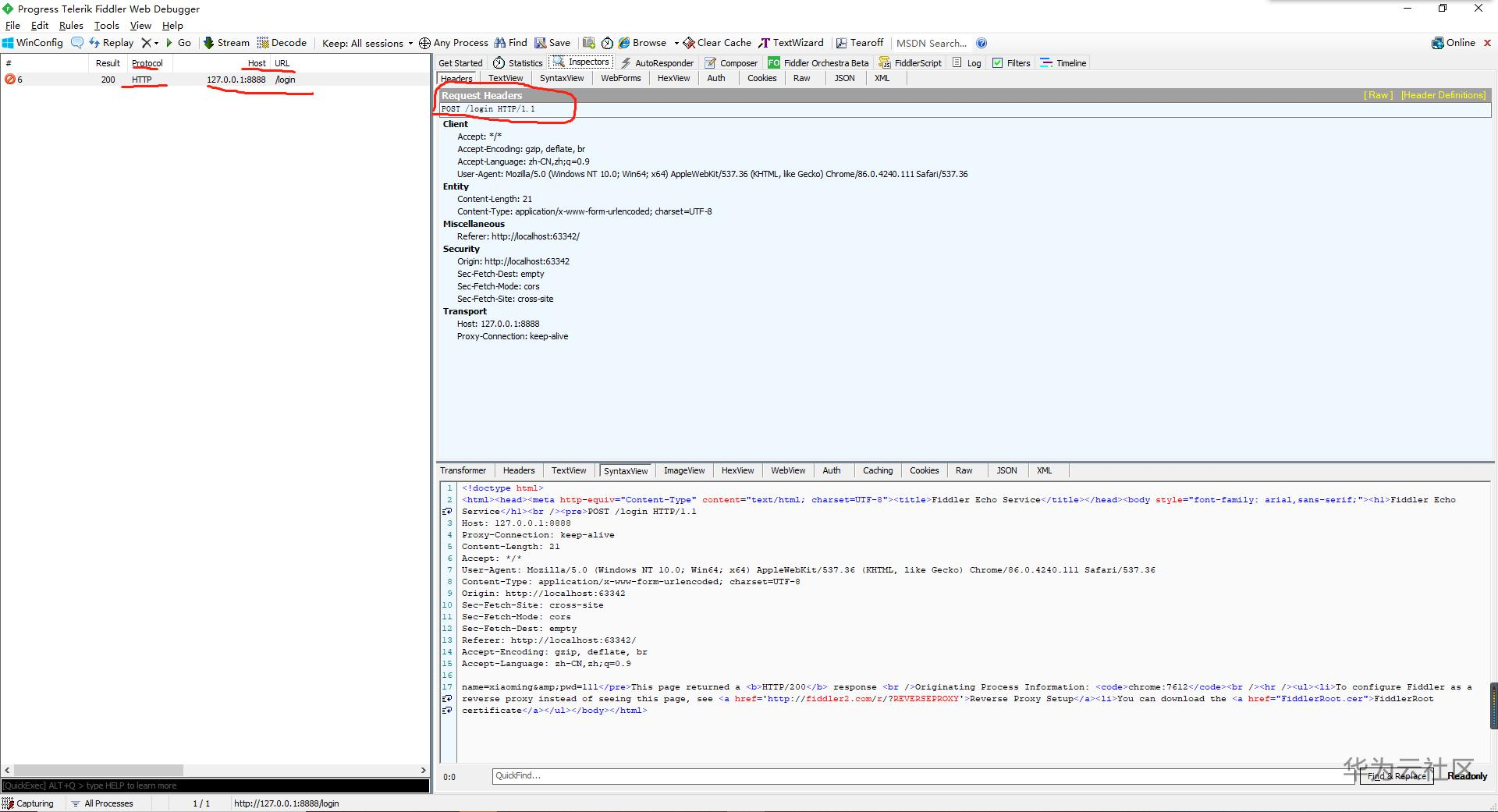Viewport: 1498px width, 812px height.
Task: Toggle the Decode option
Action: tap(282, 43)
